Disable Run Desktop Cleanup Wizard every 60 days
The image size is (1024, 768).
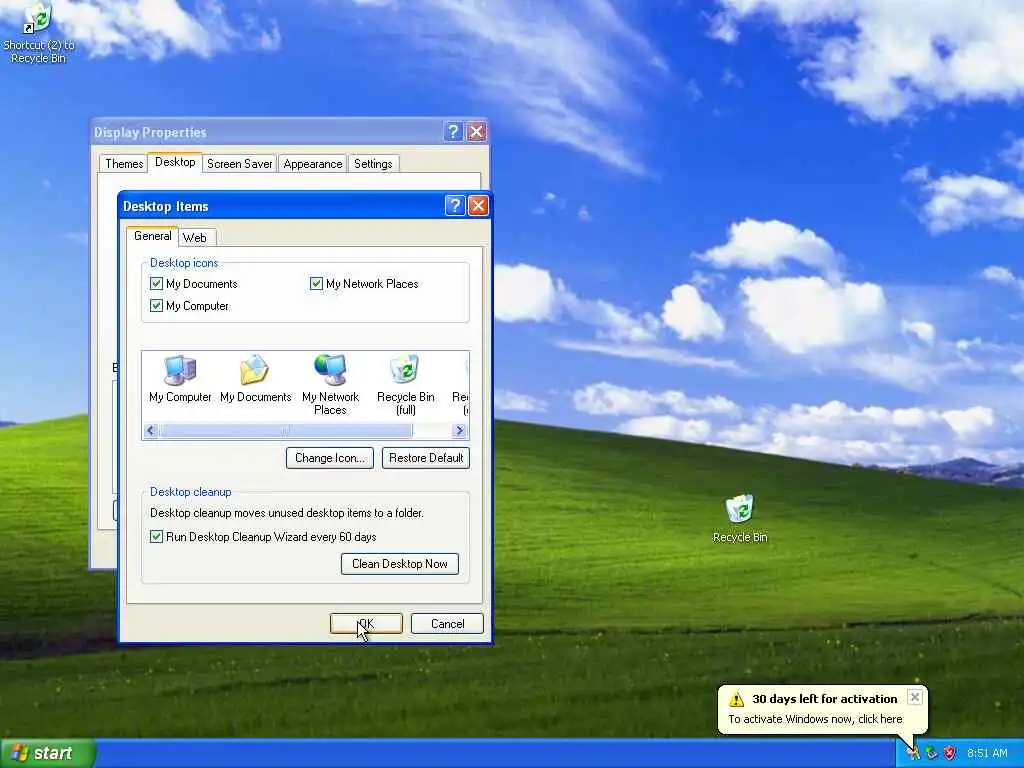coord(156,536)
